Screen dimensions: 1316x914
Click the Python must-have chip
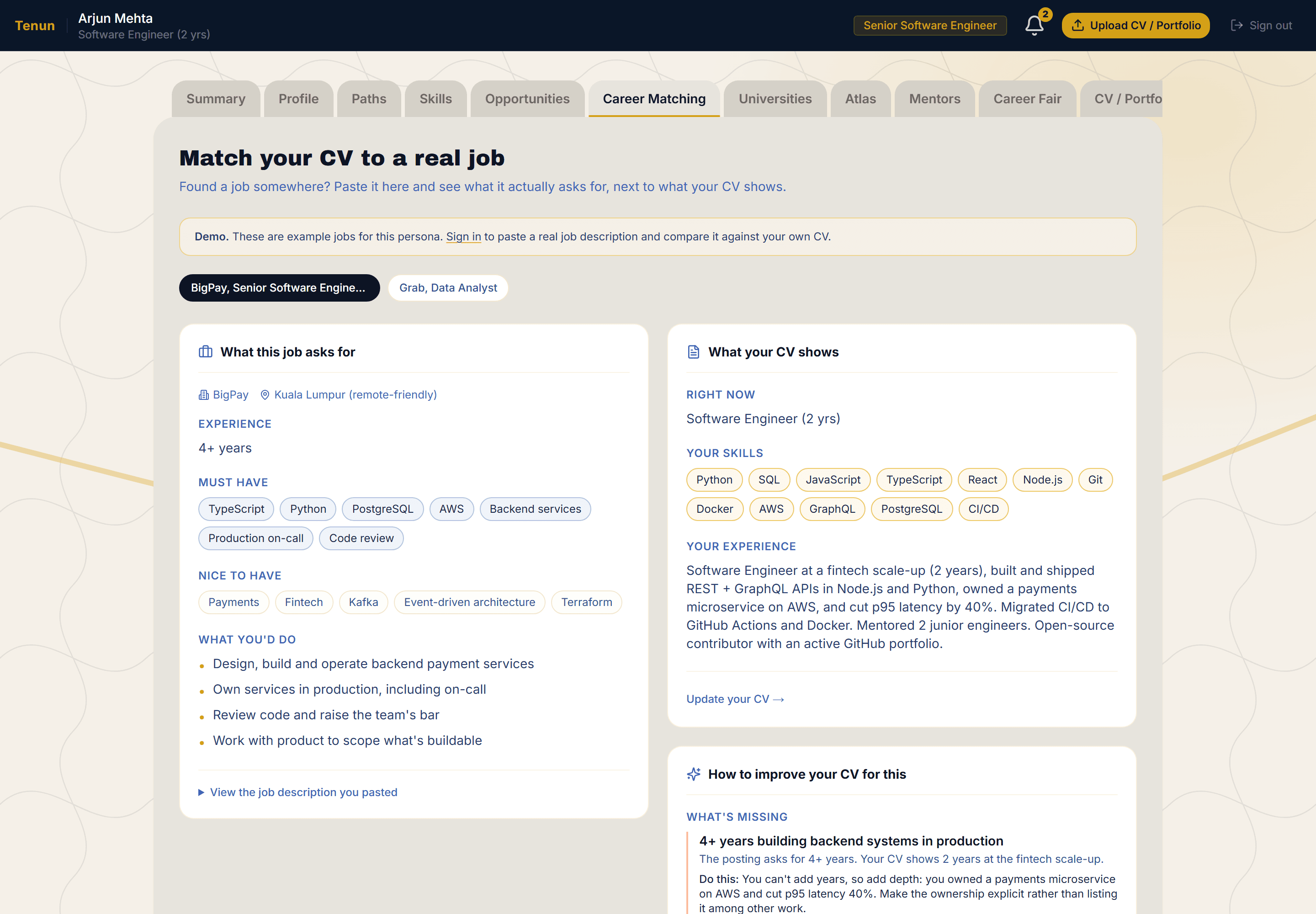tap(308, 509)
